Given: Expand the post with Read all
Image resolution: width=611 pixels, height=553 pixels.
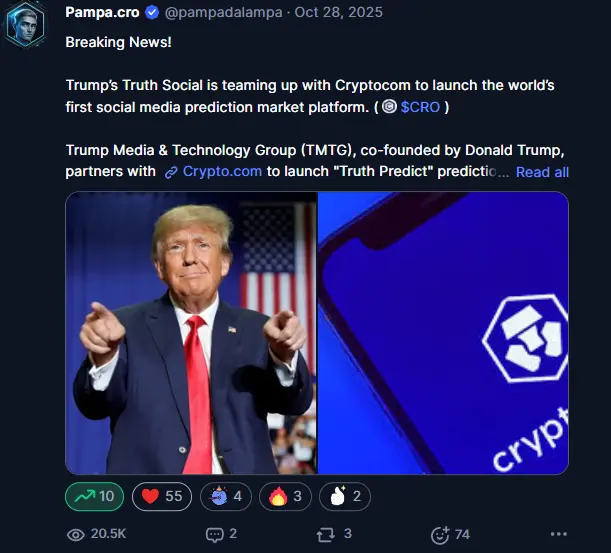Looking at the screenshot, I should pyautogui.click(x=542, y=172).
